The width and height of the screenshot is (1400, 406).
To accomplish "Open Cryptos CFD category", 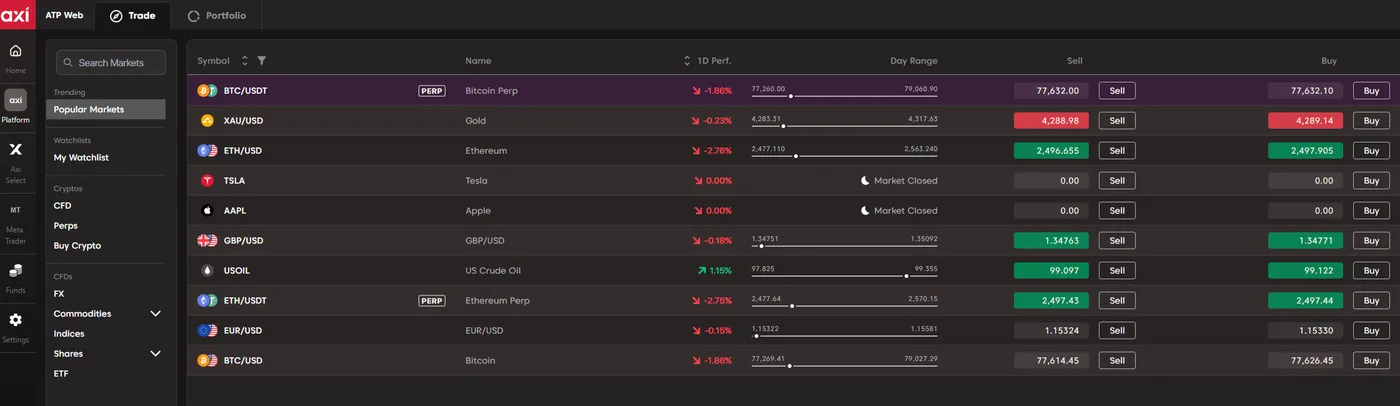I will (62, 205).
